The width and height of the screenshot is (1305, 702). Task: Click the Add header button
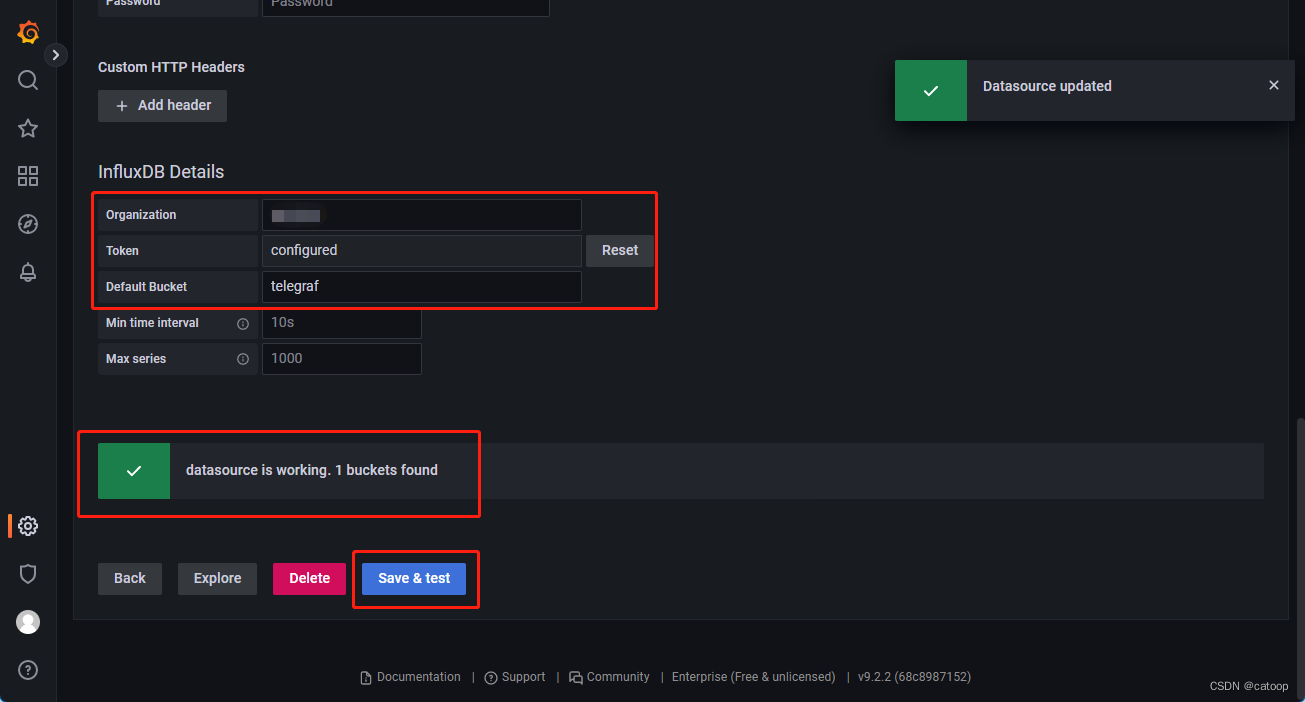(162, 105)
